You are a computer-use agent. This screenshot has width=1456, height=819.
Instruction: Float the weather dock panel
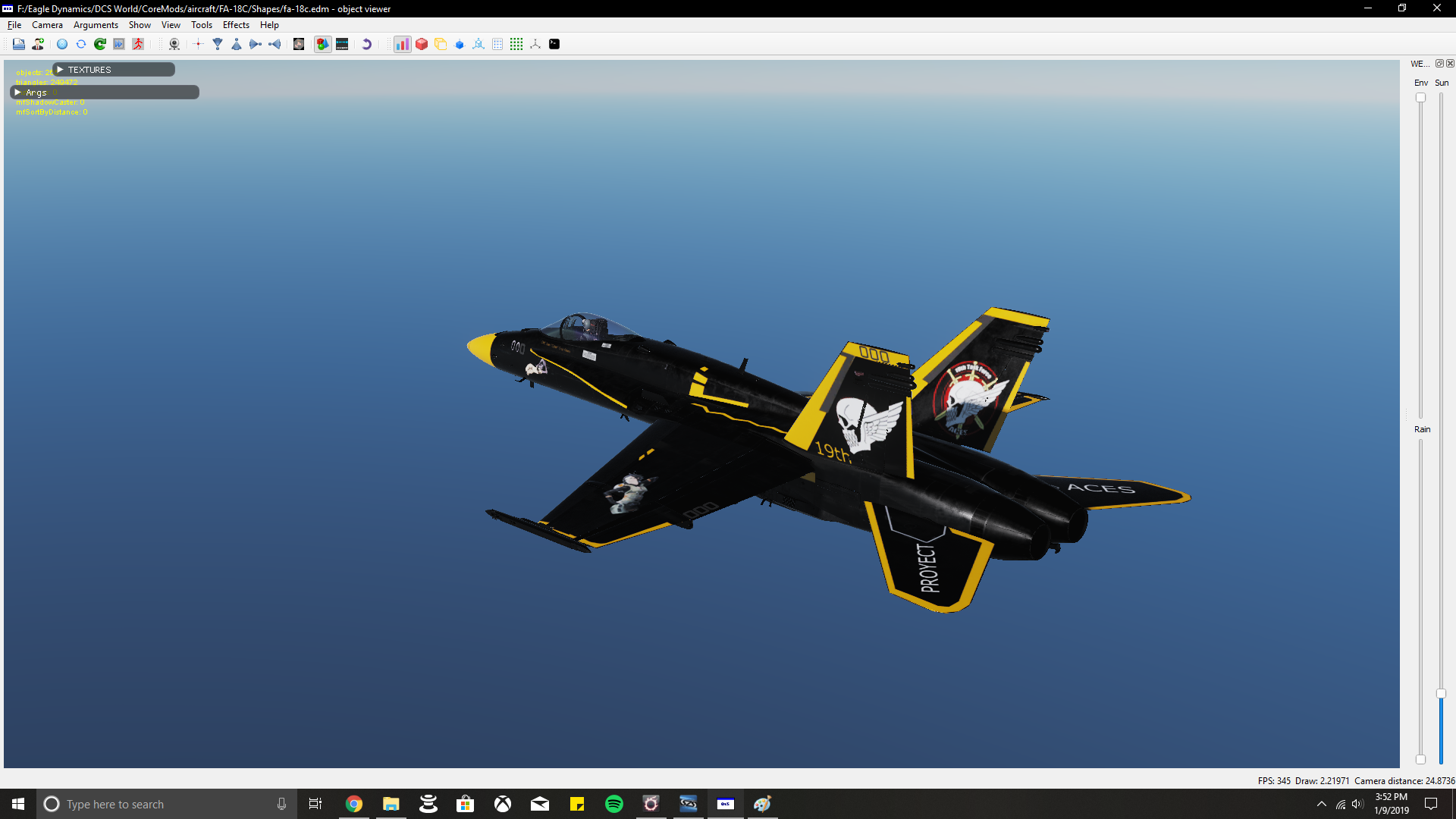coord(1439,64)
